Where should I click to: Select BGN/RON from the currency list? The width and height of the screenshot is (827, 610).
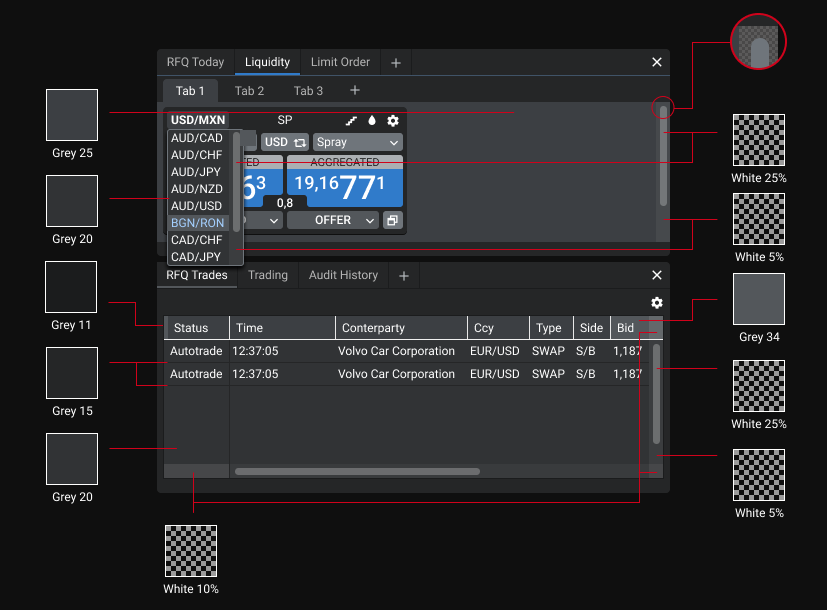(x=198, y=223)
